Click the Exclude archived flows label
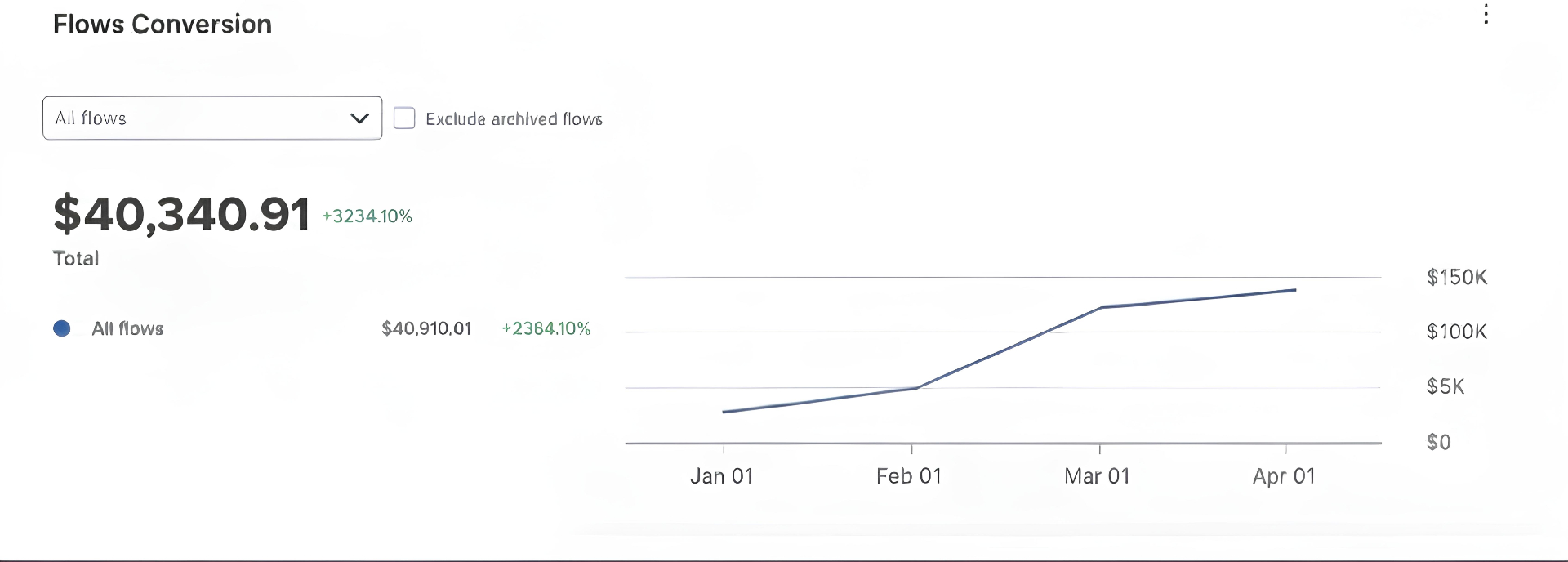 pos(514,119)
